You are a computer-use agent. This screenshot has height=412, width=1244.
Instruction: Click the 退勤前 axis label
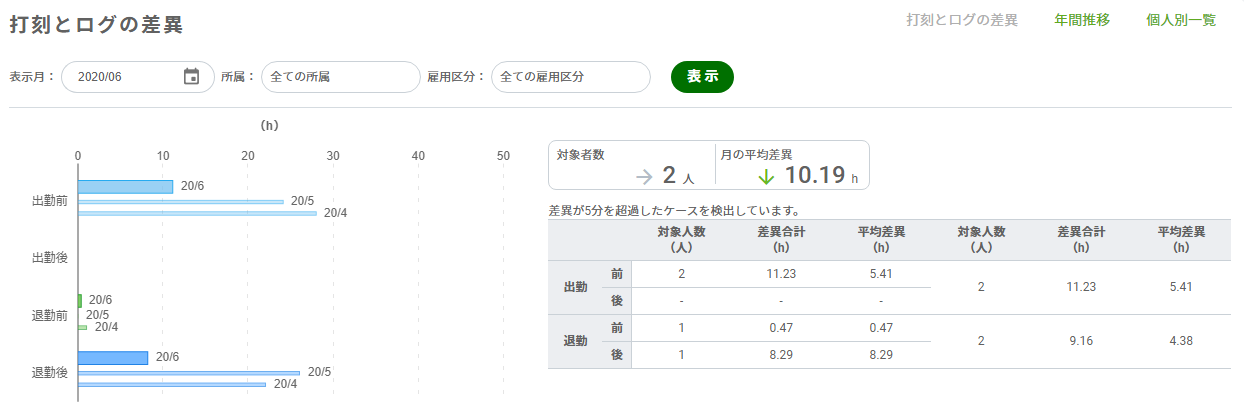coord(50,315)
